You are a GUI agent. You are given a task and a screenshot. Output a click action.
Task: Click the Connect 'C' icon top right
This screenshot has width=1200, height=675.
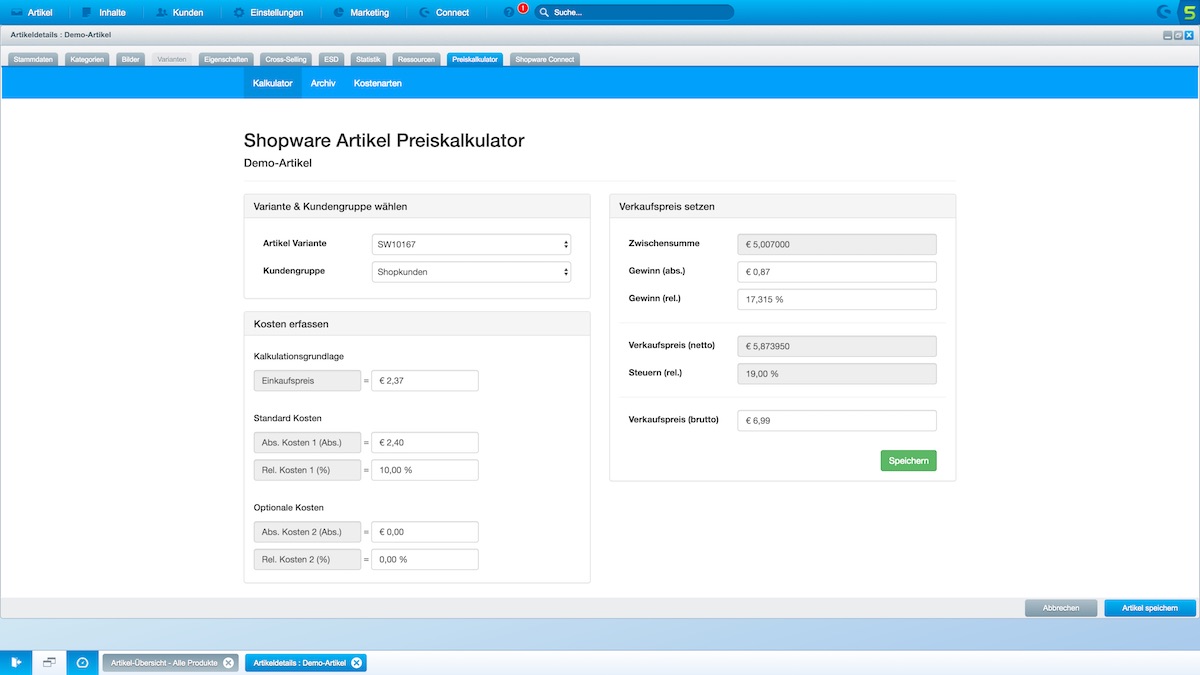[x=1163, y=13]
